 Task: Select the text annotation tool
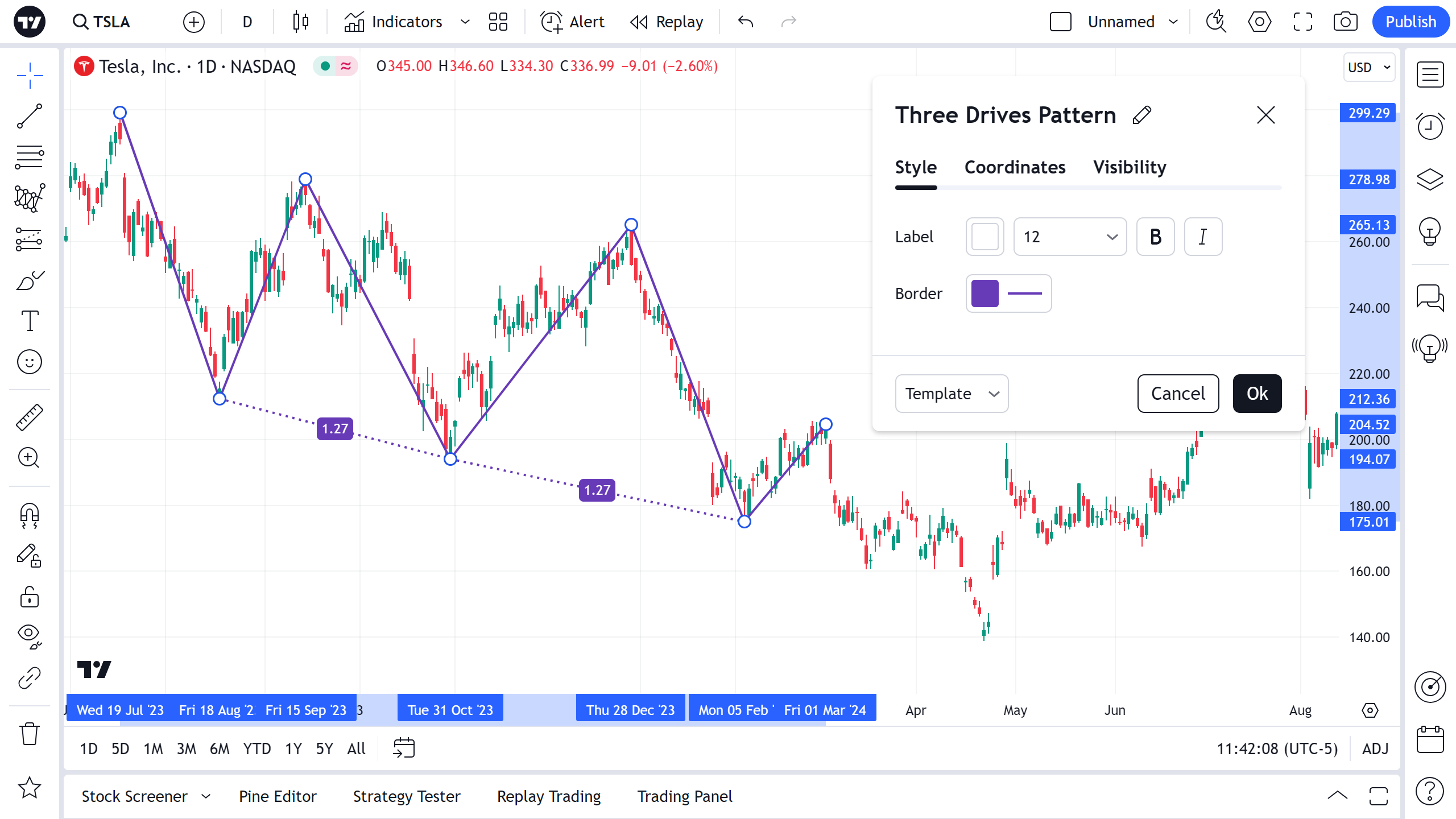point(30,321)
